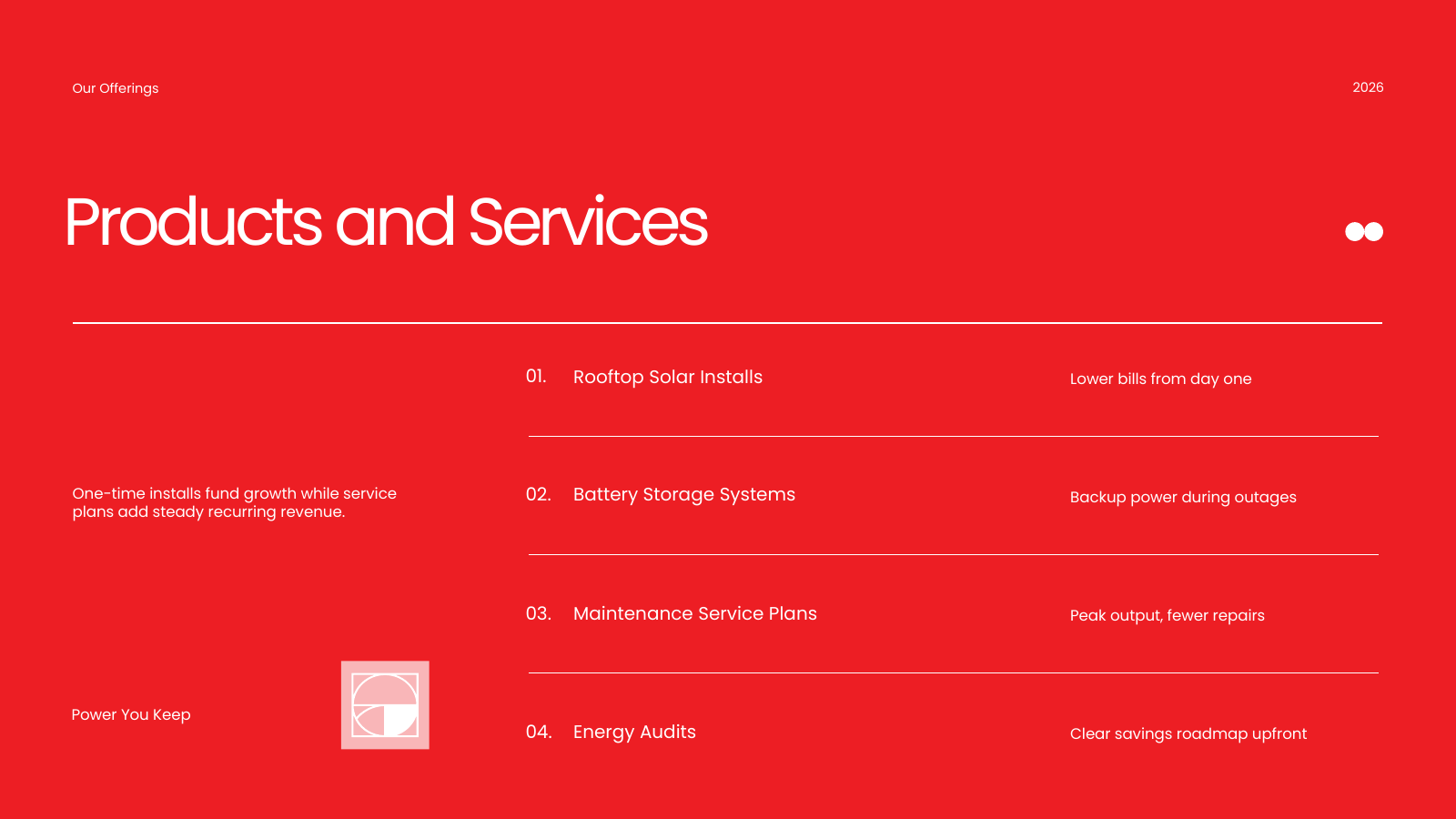
Task: Select 'Rooftop Solar Installs' item
Action: coord(668,377)
